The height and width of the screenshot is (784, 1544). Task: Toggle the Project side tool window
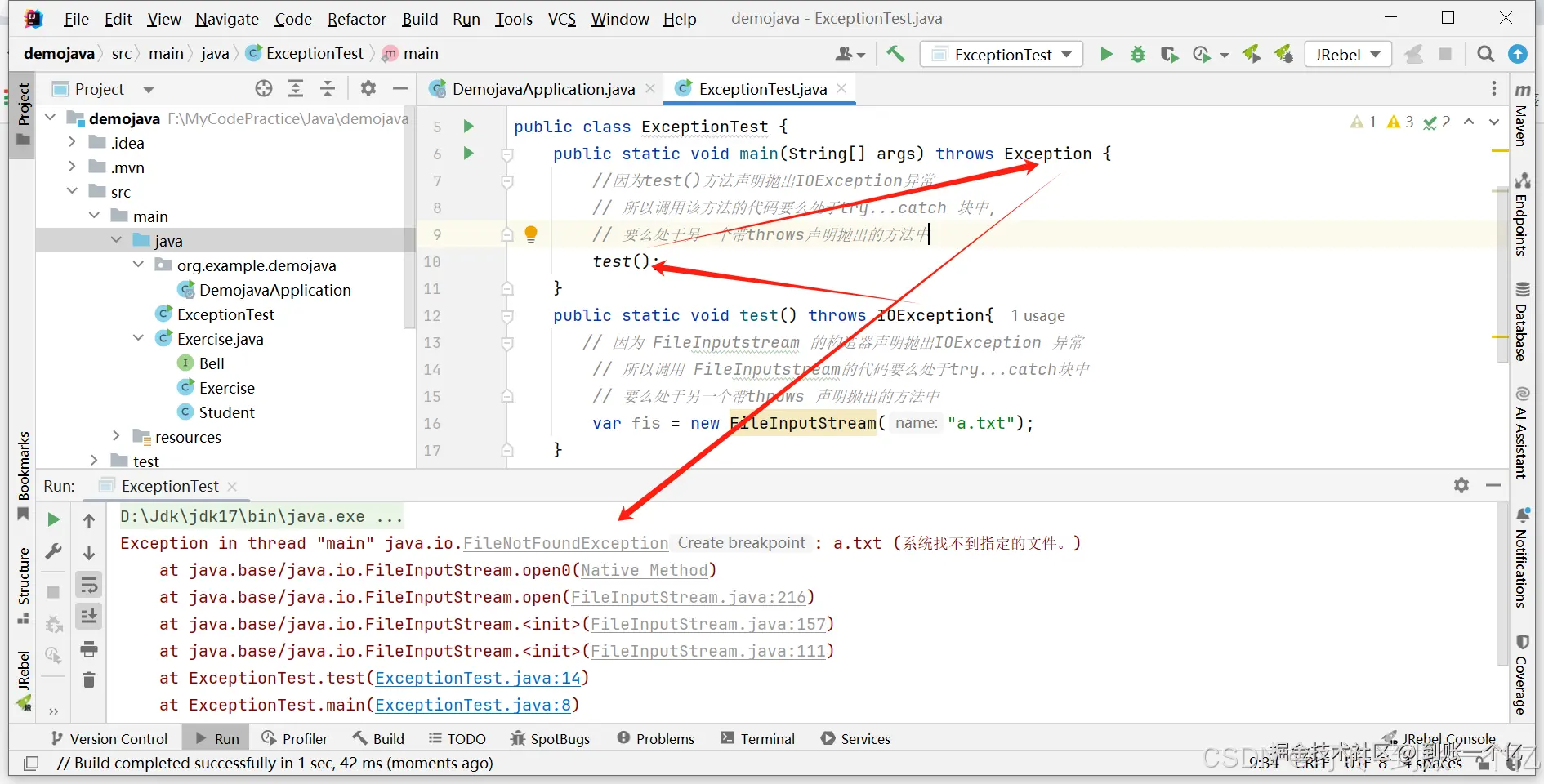(24, 114)
